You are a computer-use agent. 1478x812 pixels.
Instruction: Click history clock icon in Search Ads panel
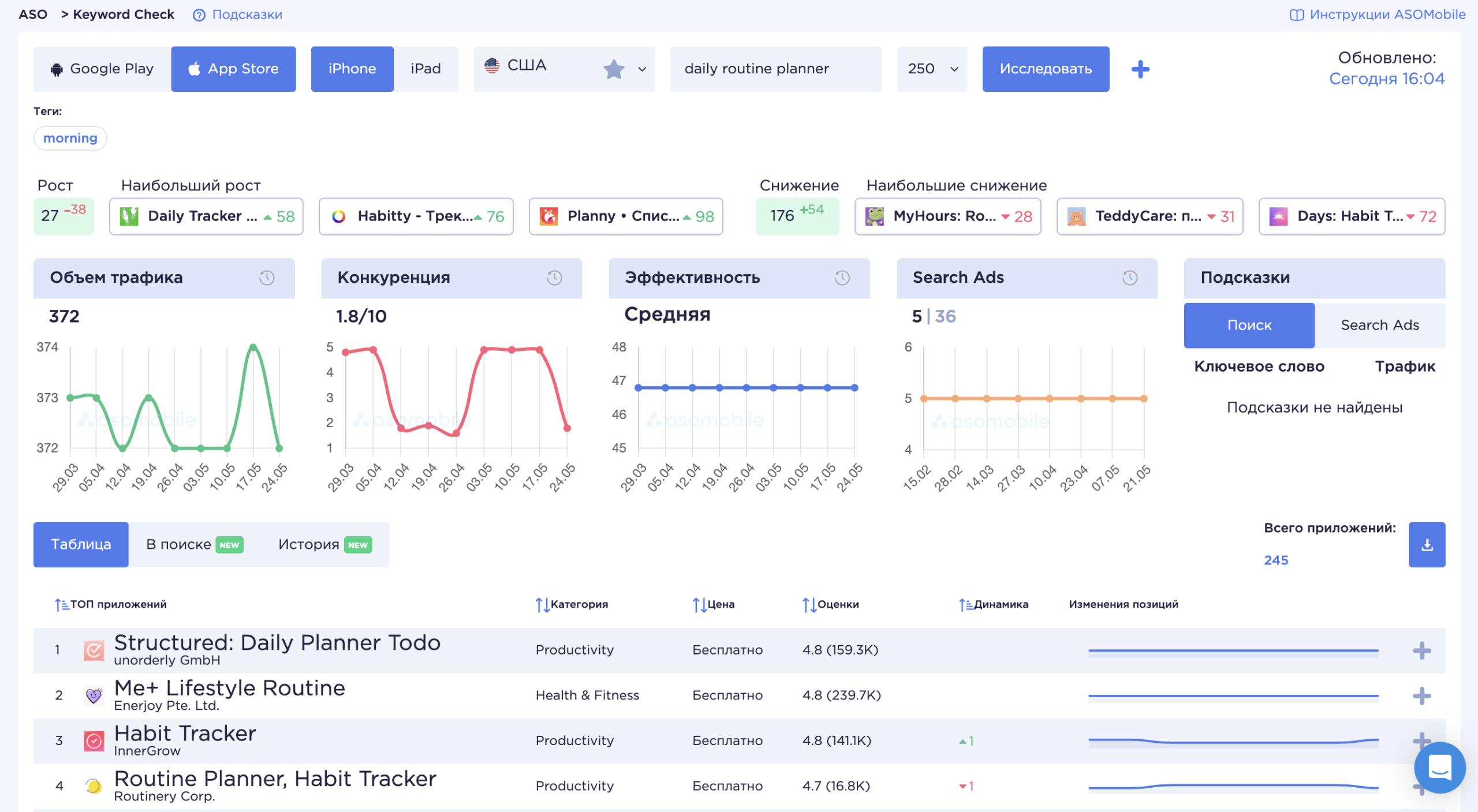pyautogui.click(x=1130, y=278)
